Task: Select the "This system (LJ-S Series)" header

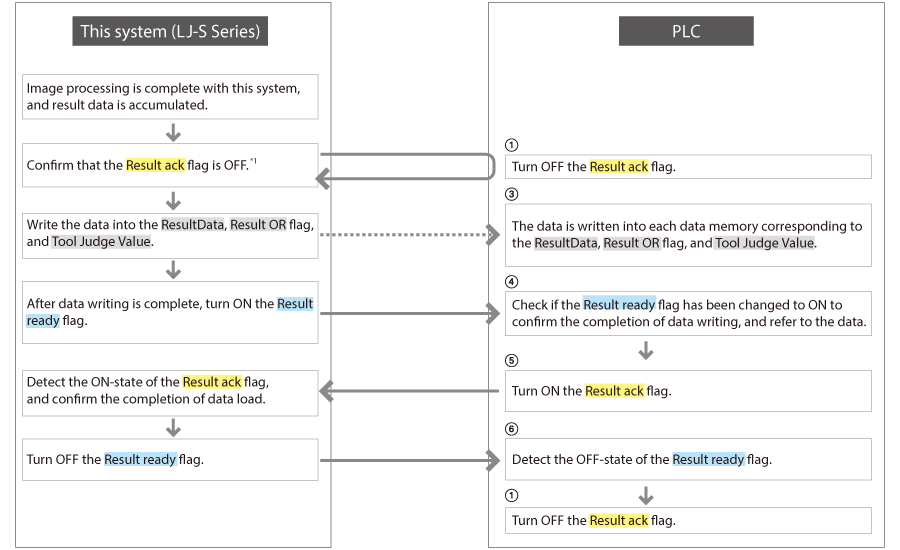Action: click(171, 32)
